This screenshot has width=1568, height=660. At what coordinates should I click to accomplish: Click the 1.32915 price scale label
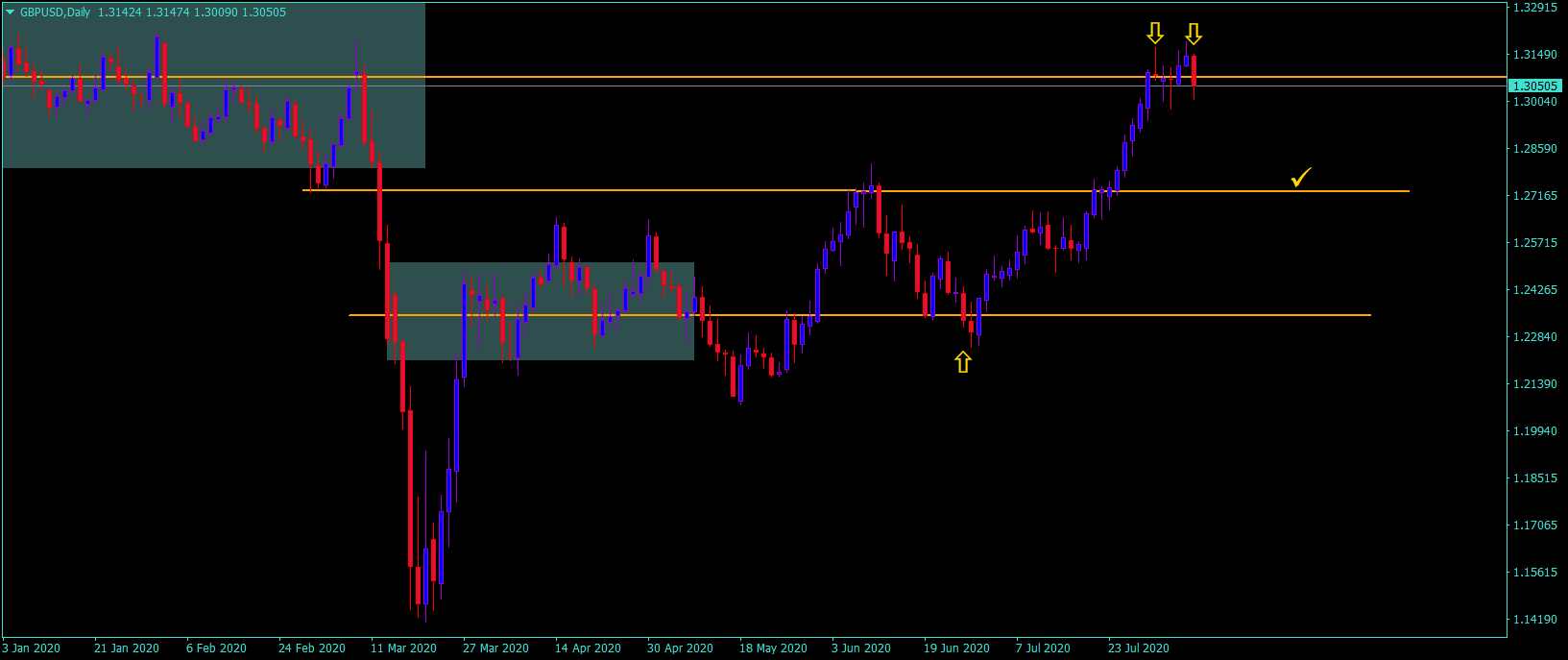(1534, 8)
